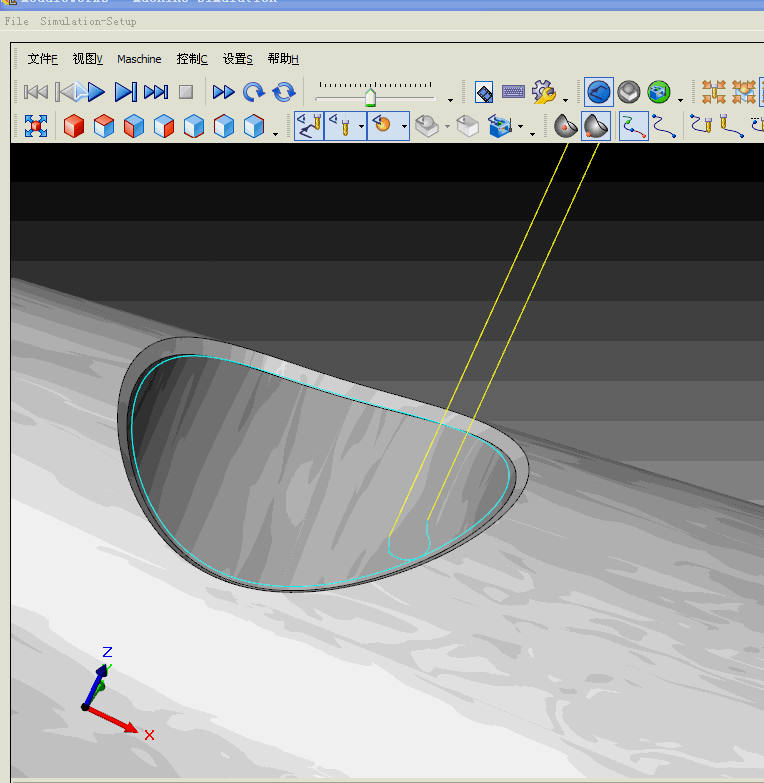Expand arrow beside eye on tool button
The image size is (764, 783).
click(361, 126)
